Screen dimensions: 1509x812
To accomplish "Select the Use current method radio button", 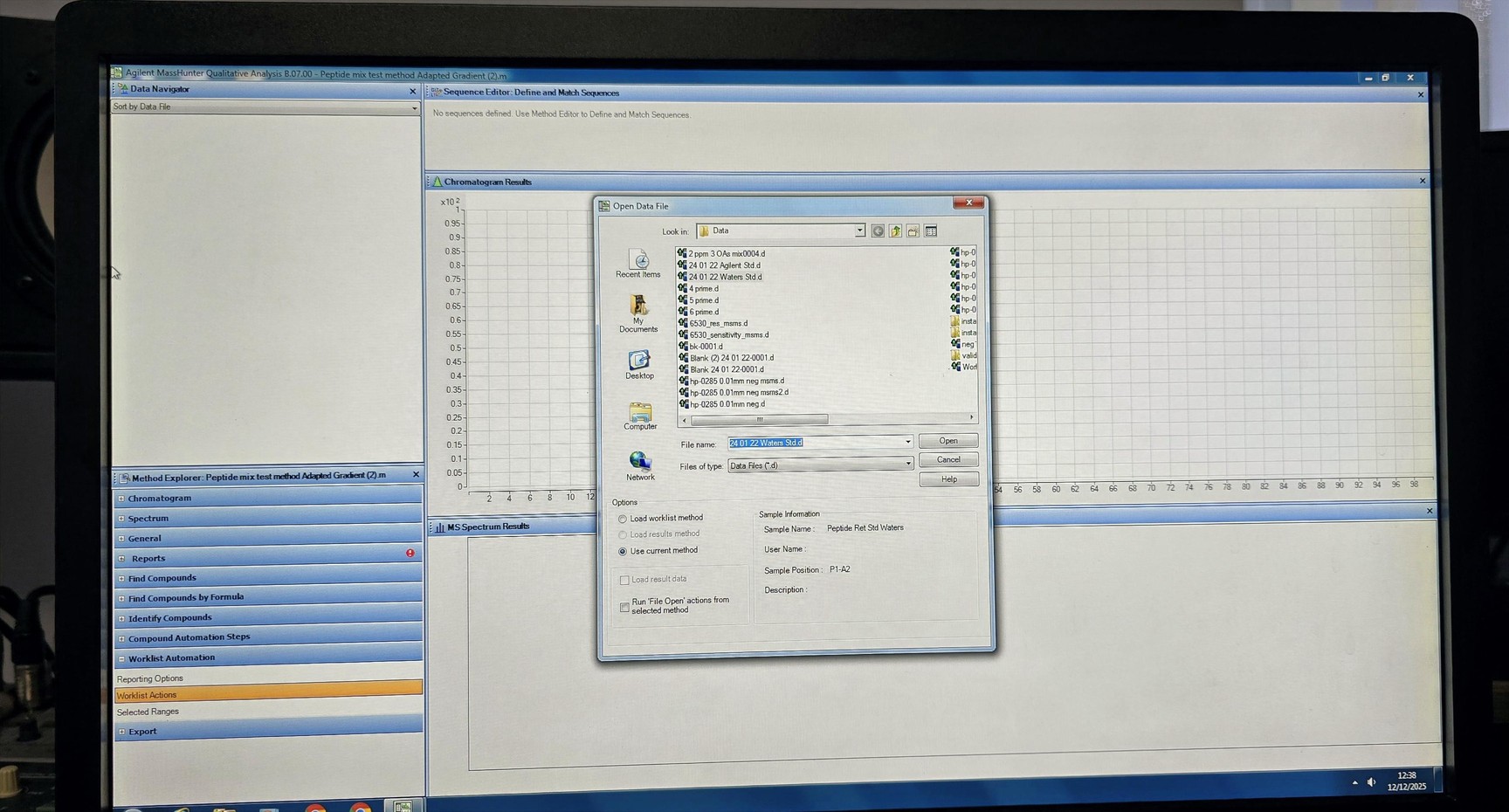I will click(623, 550).
